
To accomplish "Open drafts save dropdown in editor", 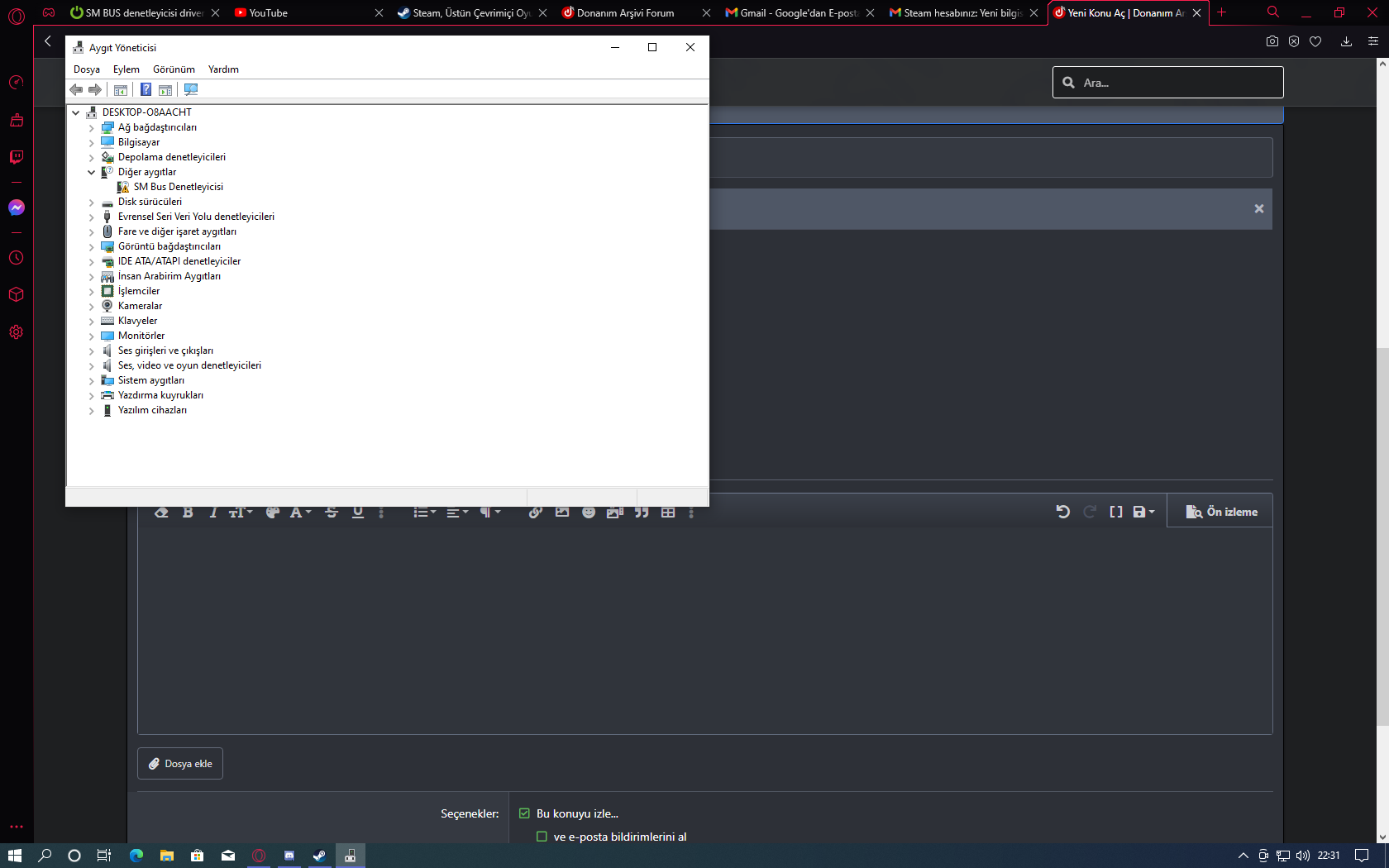I will (x=1143, y=512).
